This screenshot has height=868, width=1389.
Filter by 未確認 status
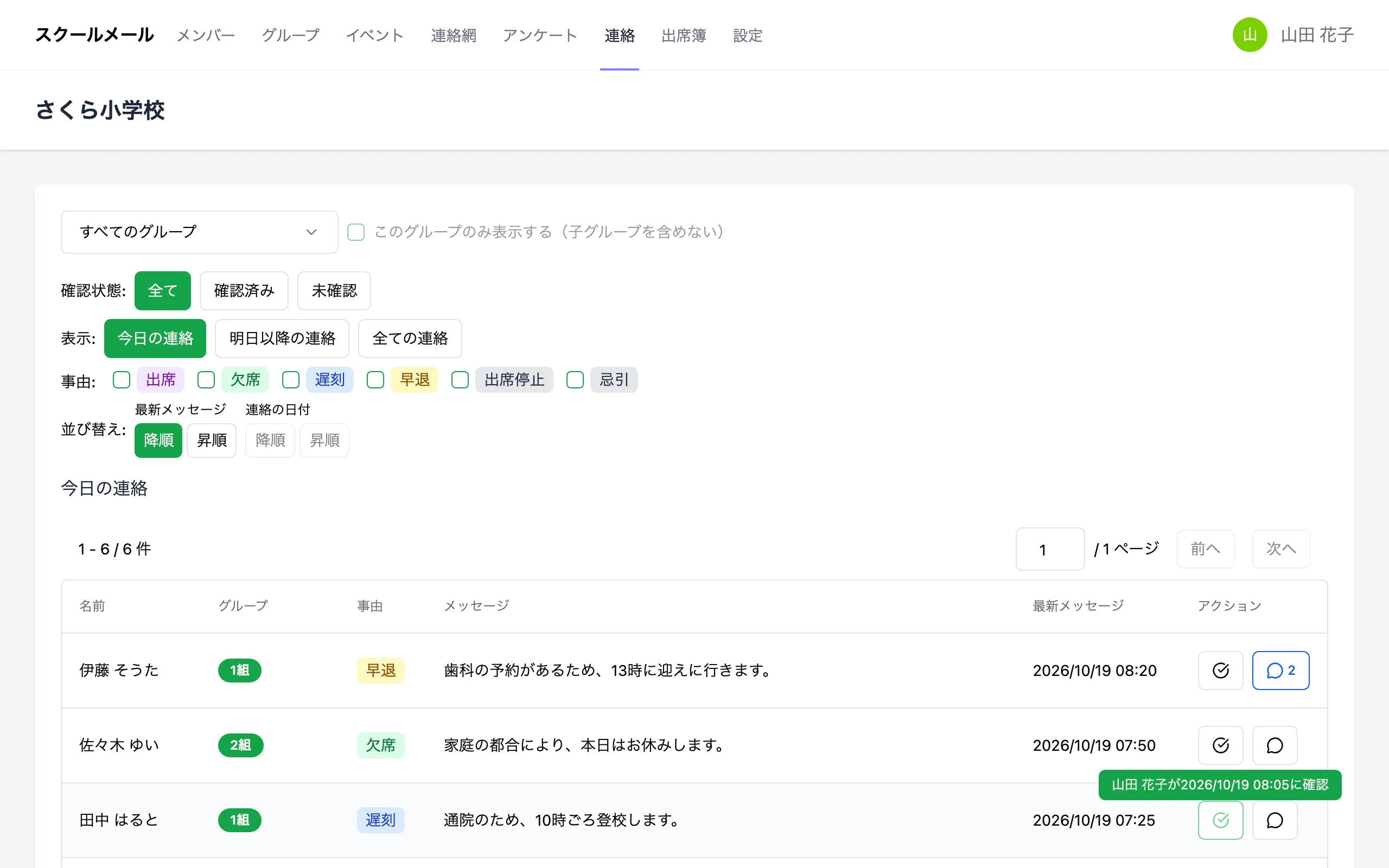pyautogui.click(x=334, y=290)
